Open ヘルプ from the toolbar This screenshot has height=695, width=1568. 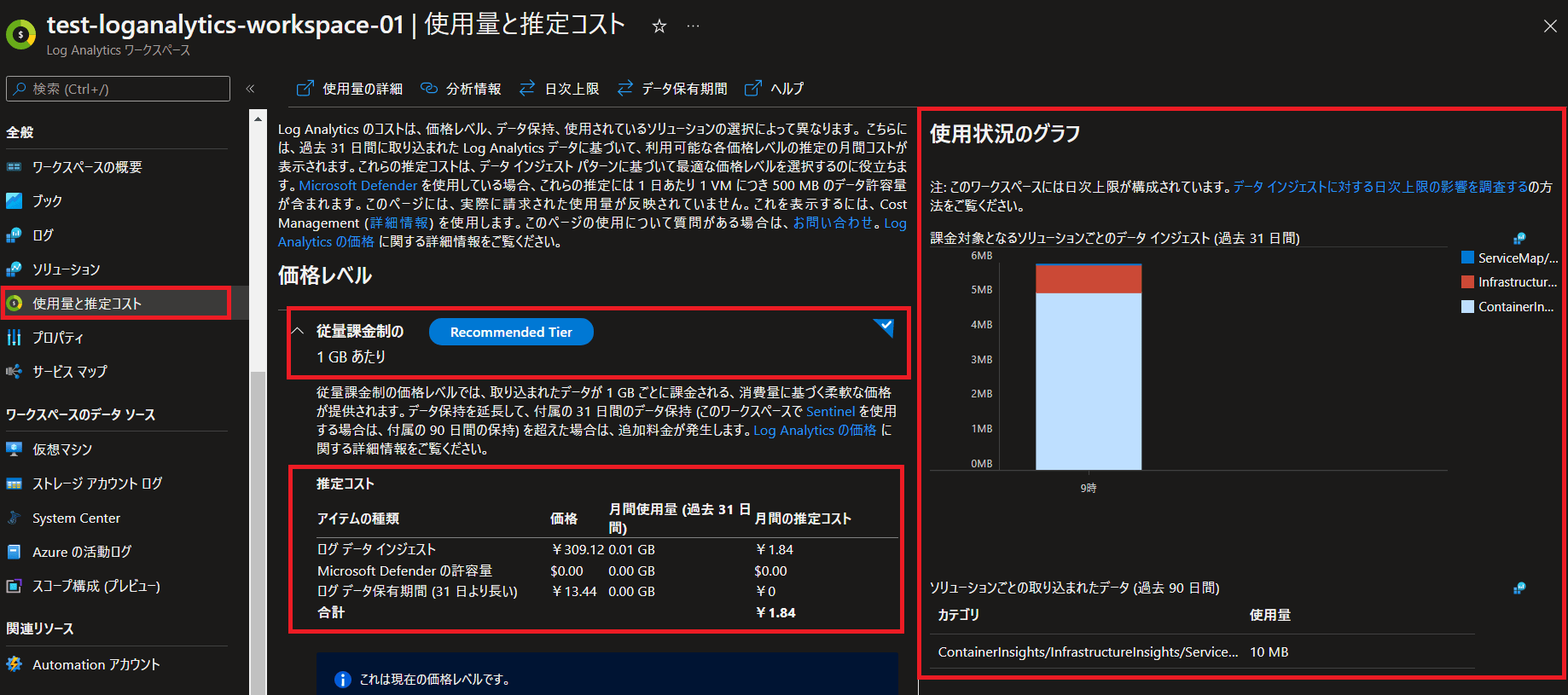click(774, 89)
